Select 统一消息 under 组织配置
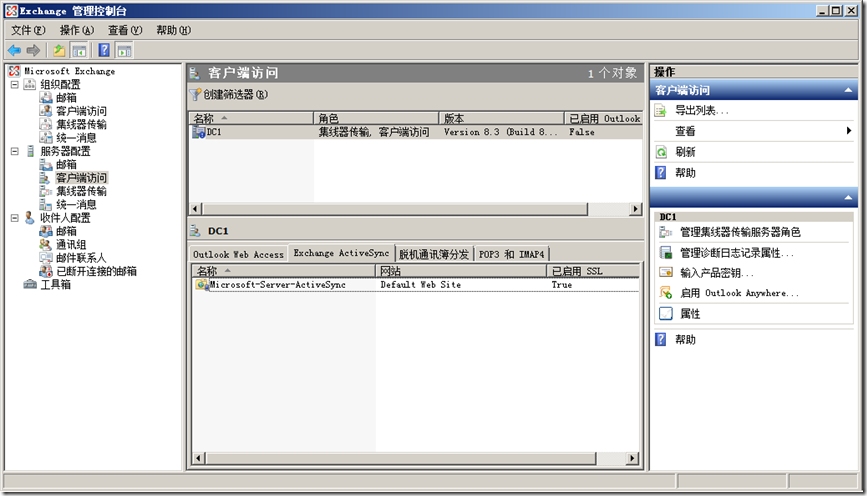Image resolution: width=867 pixels, height=496 pixels. pyautogui.click(x=76, y=138)
